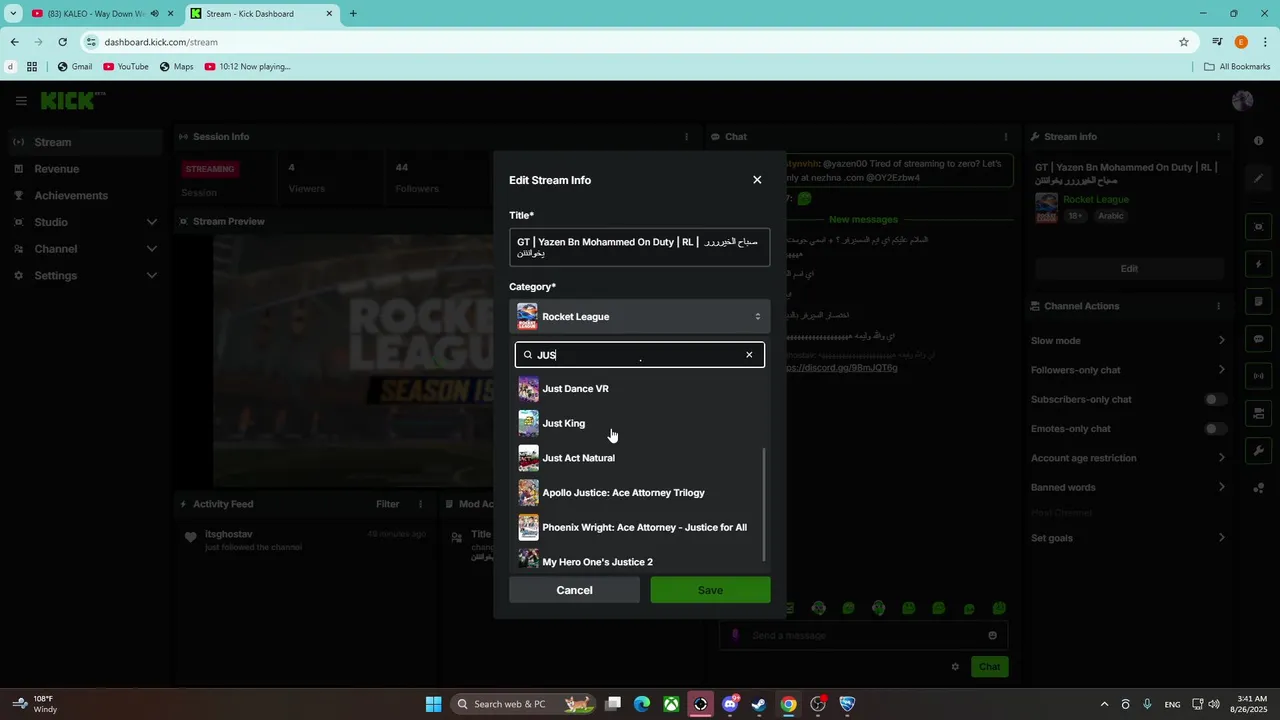
Task: Open the Rocket League category dropdown
Action: (x=639, y=317)
